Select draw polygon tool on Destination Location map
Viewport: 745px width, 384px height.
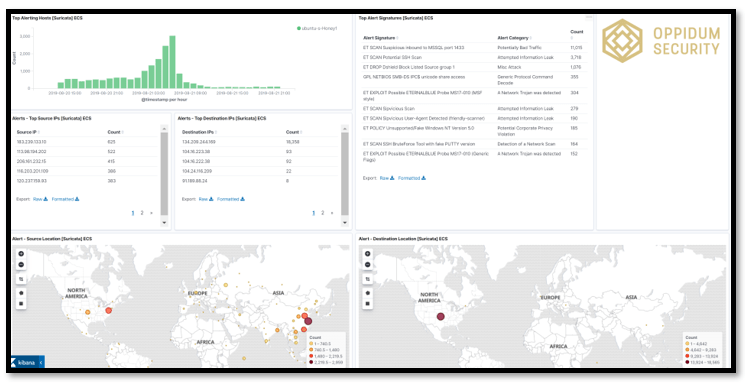point(367,293)
